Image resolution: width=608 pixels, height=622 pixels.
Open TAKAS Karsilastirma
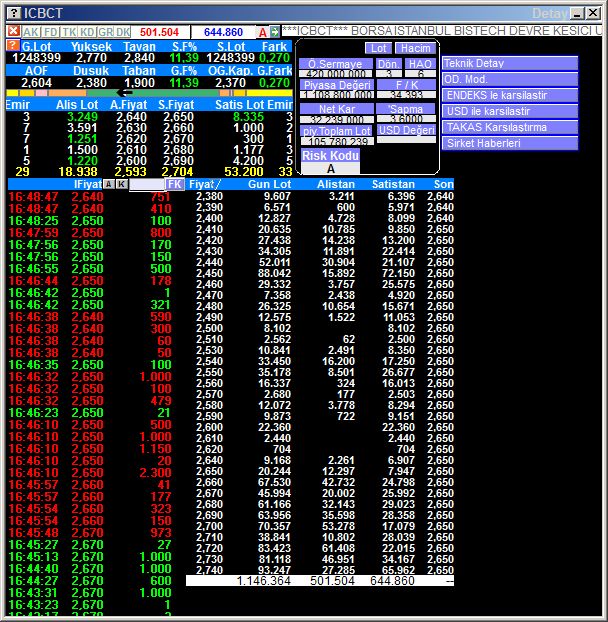click(x=510, y=127)
